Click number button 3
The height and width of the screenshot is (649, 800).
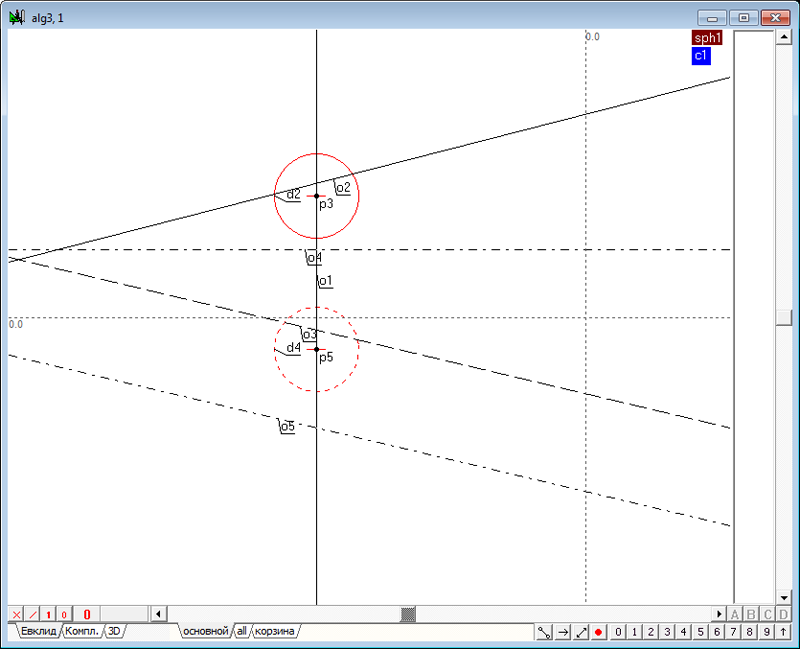(x=667, y=632)
